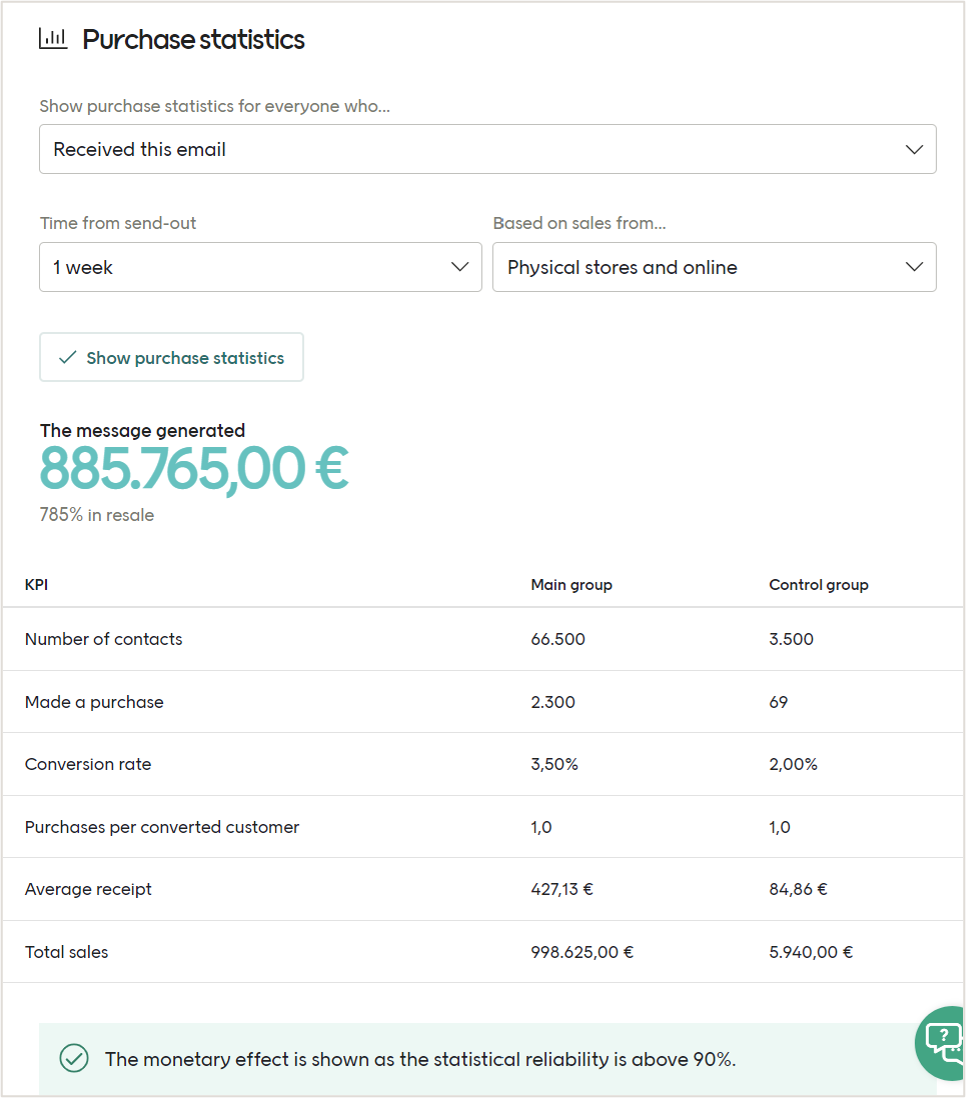Image resolution: width=966 pixels, height=1098 pixels.
Task: Click the Conversion rate value 3,50%
Action: tap(554, 764)
